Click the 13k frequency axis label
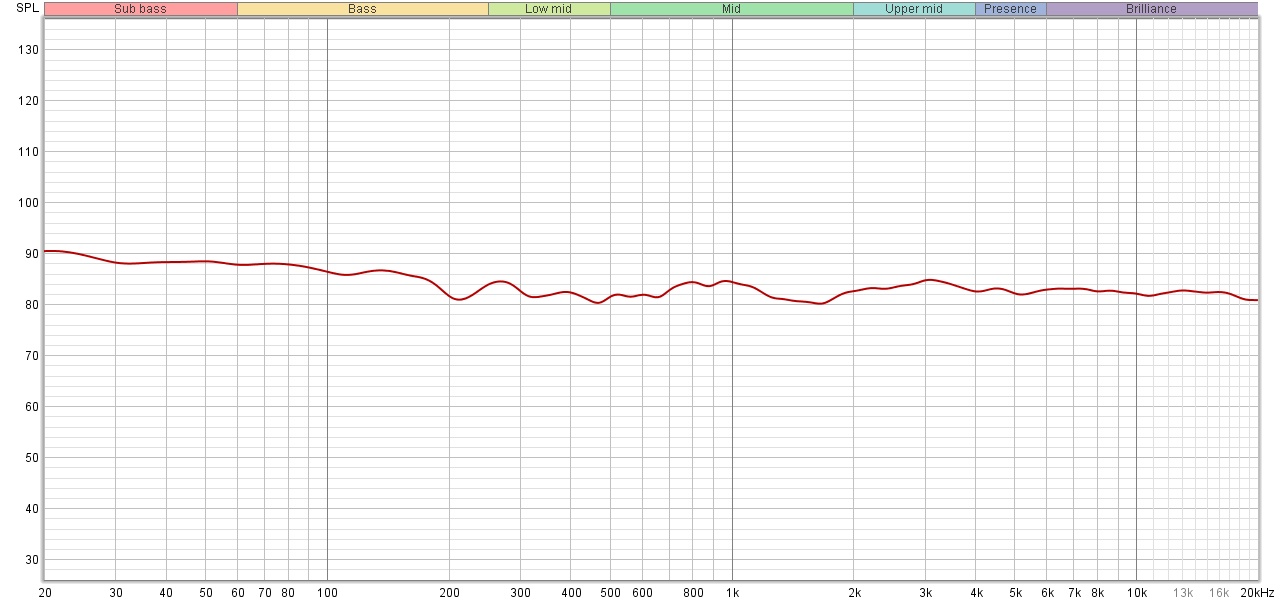 click(1183, 592)
